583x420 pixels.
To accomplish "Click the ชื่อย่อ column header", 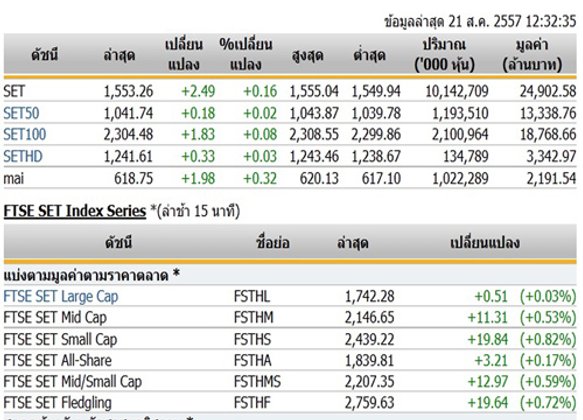I will pos(273,243).
